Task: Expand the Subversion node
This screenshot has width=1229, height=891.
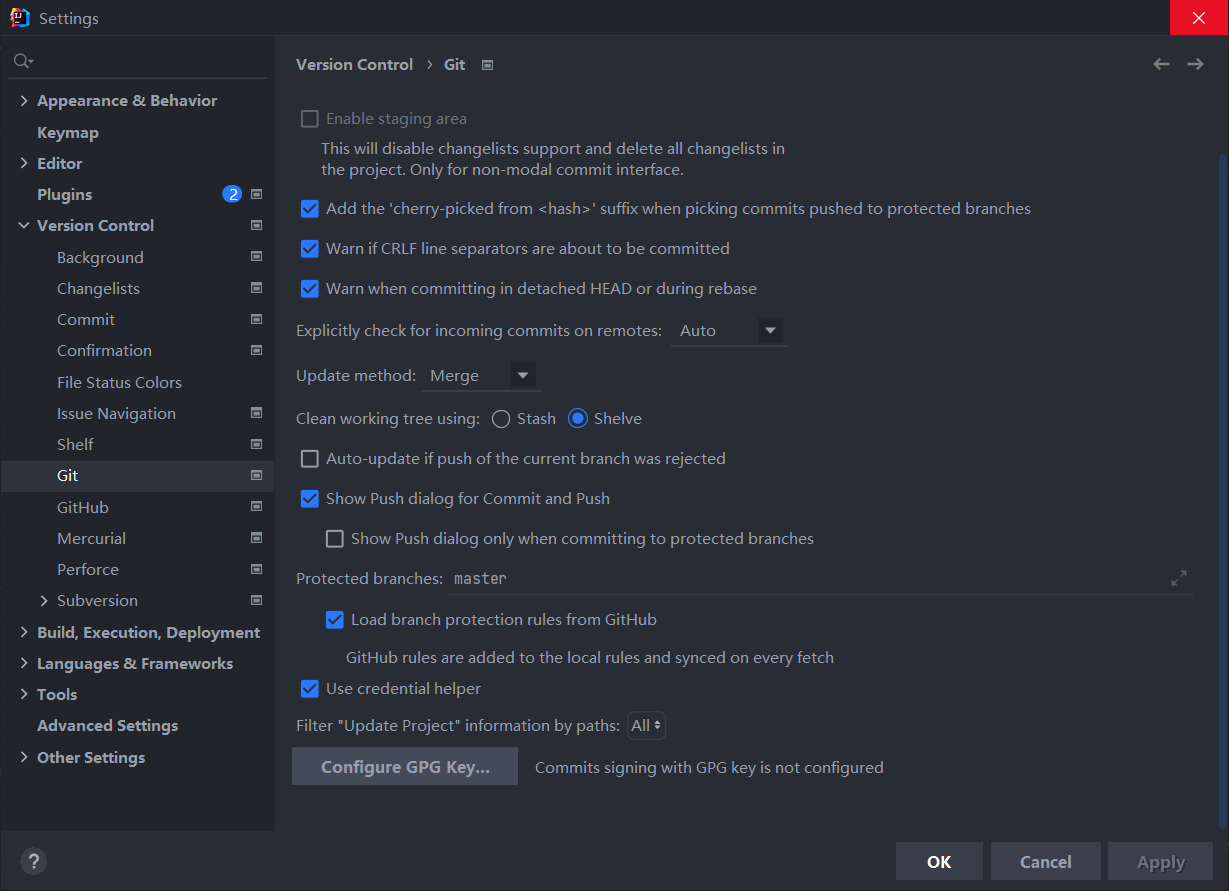Action: [44, 601]
